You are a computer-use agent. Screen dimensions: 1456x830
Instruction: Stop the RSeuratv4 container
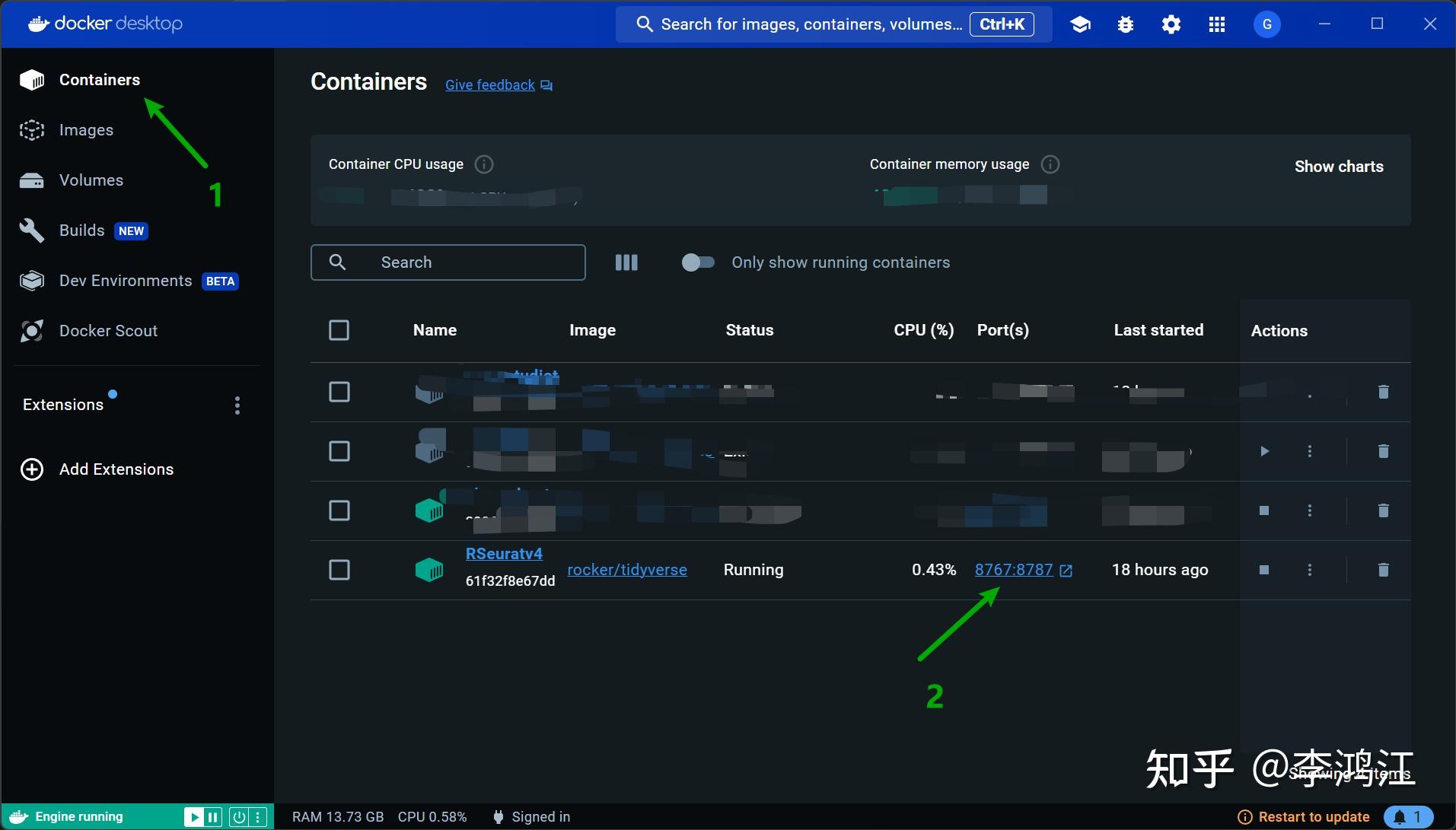(1263, 570)
